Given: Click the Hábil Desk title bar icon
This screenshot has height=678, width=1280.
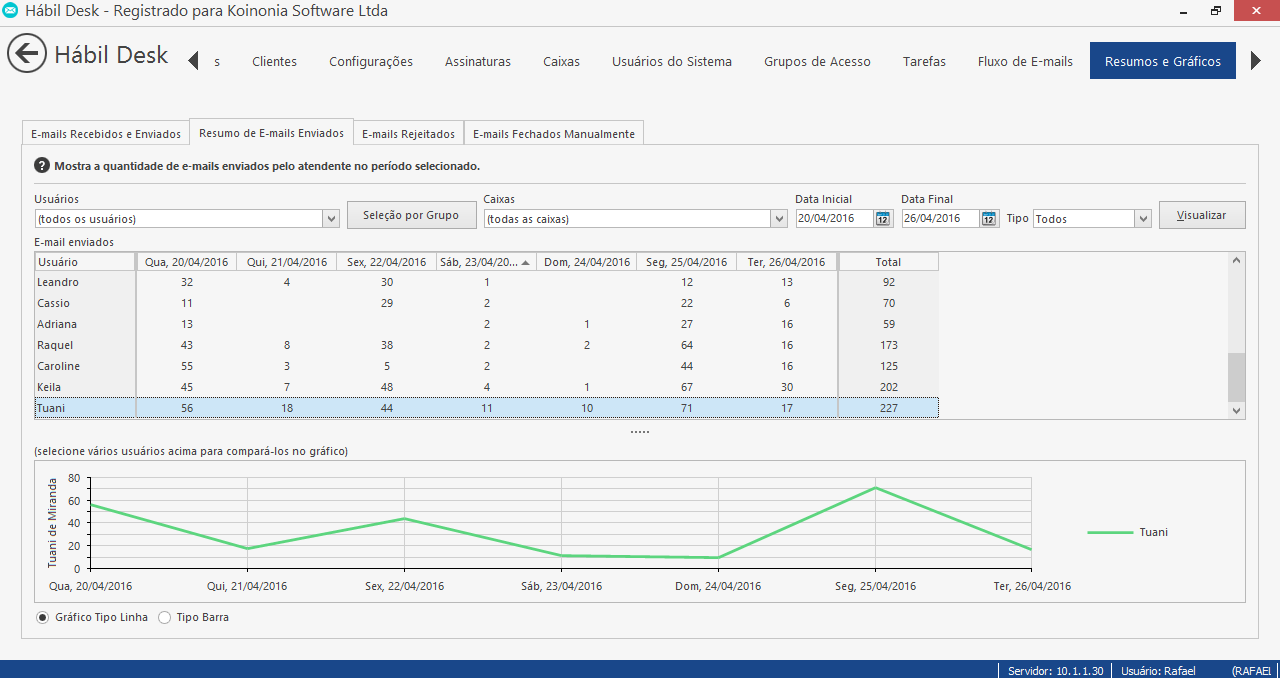Looking at the screenshot, I should tap(11, 11).
